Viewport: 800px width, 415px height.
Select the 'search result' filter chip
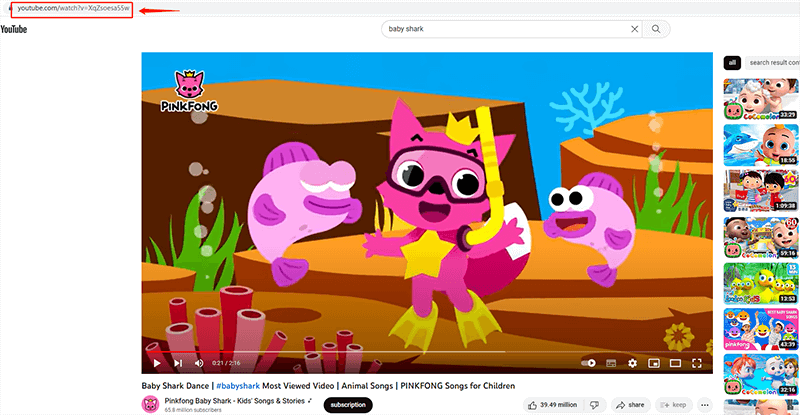[x=772, y=62]
